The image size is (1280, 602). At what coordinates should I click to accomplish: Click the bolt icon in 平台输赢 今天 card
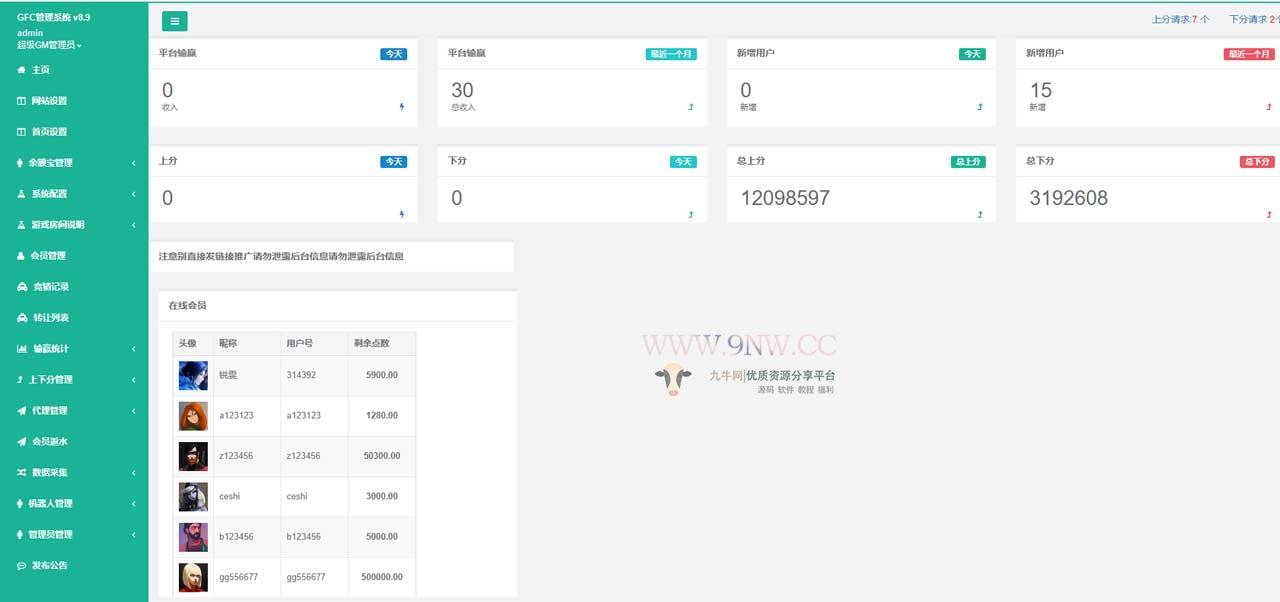click(402, 107)
